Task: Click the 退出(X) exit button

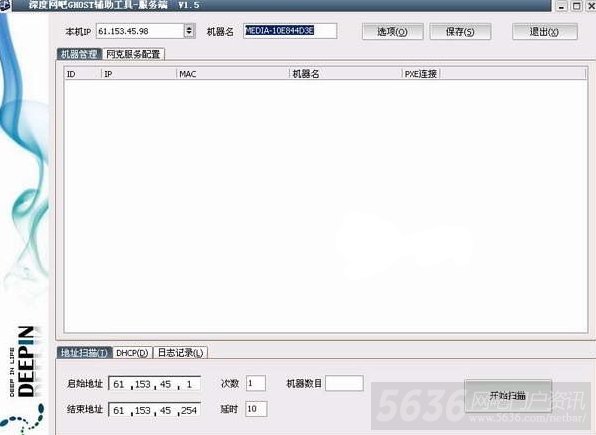Action: click(544, 32)
